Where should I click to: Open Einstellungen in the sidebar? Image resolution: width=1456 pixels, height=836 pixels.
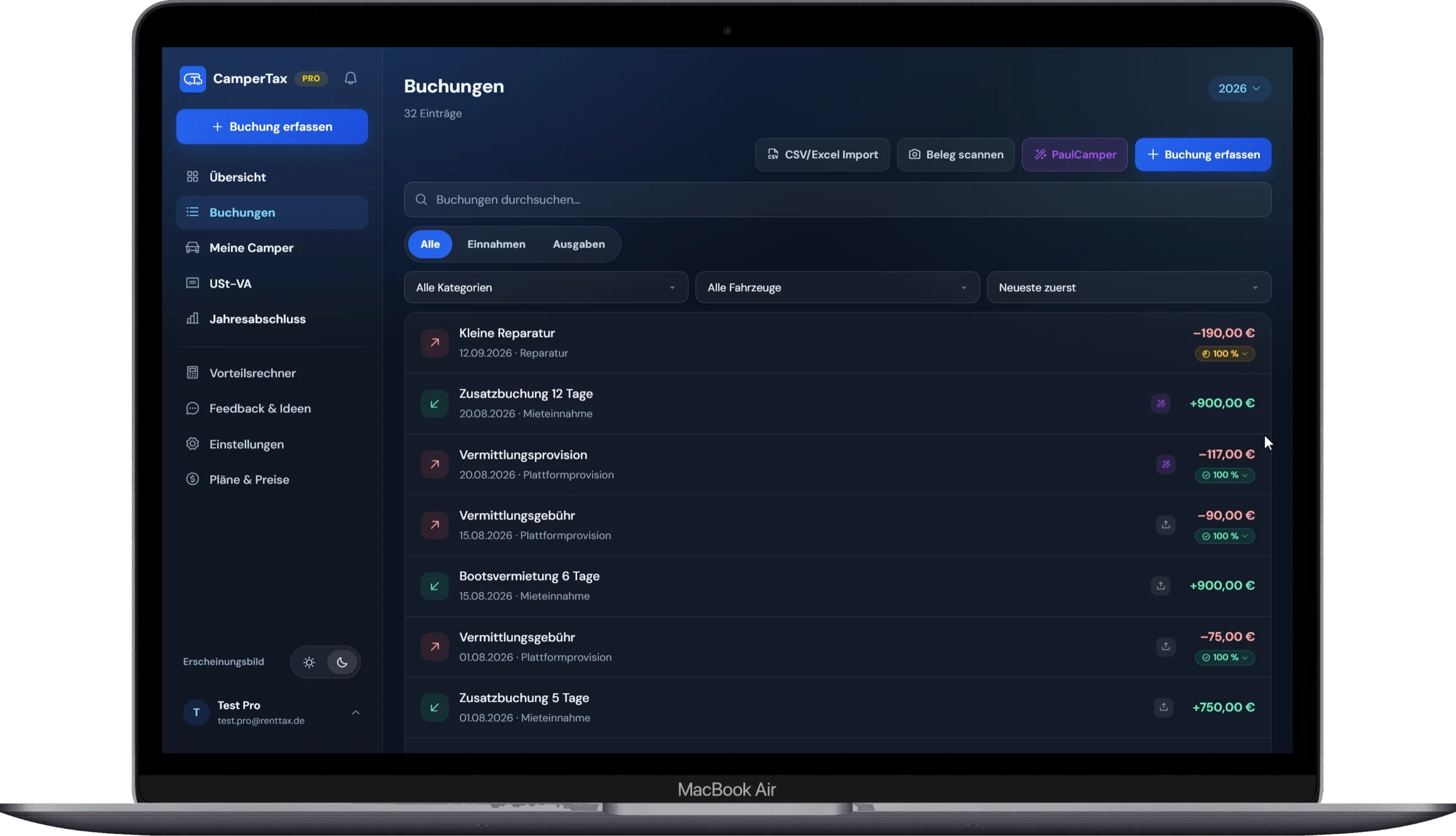point(272,444)
